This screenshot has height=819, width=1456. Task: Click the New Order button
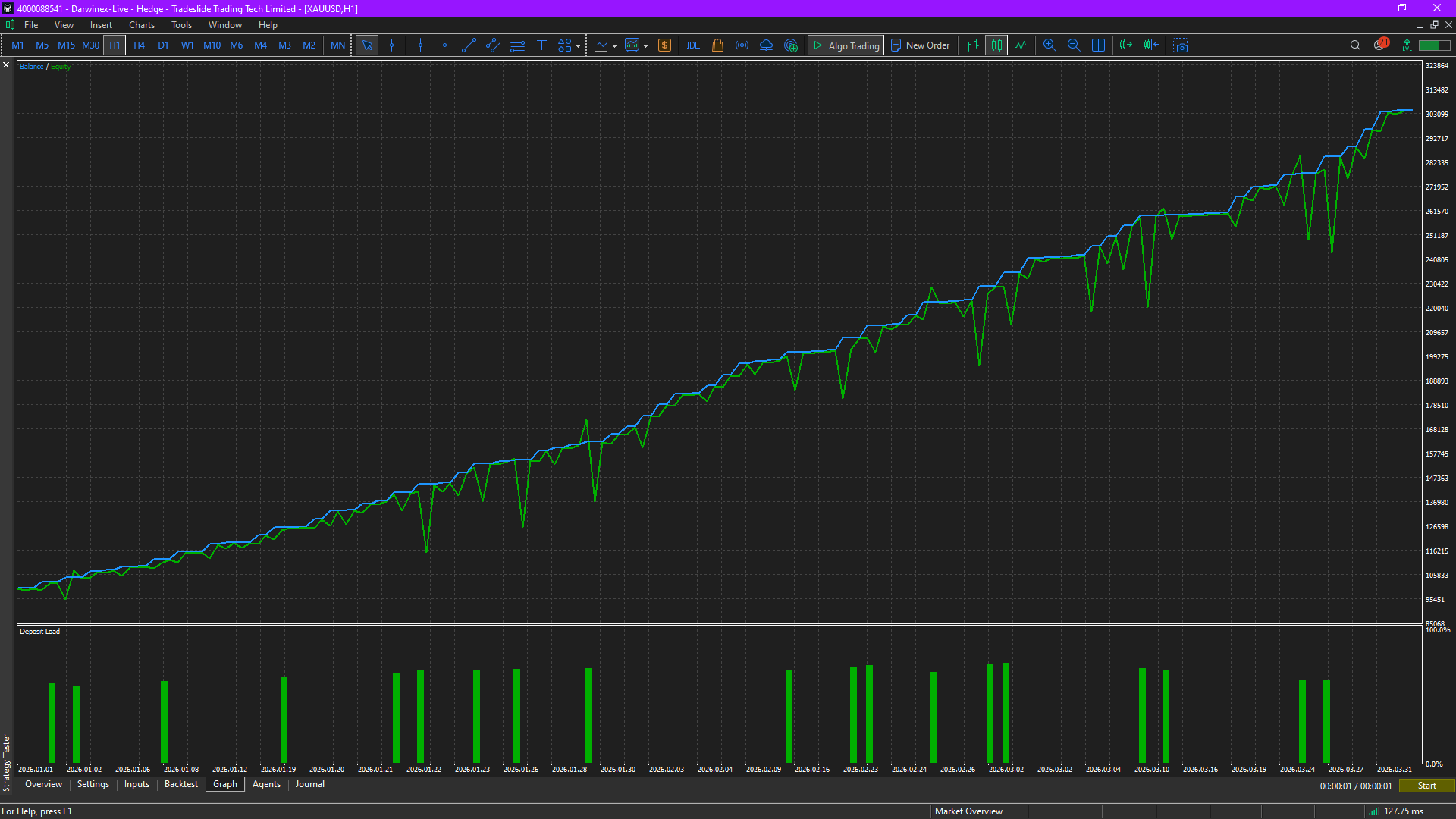point(920,45)
